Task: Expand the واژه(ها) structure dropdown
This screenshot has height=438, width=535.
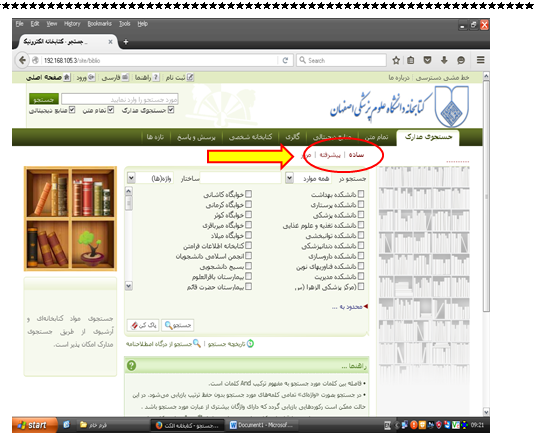Action: coord(131,178)
